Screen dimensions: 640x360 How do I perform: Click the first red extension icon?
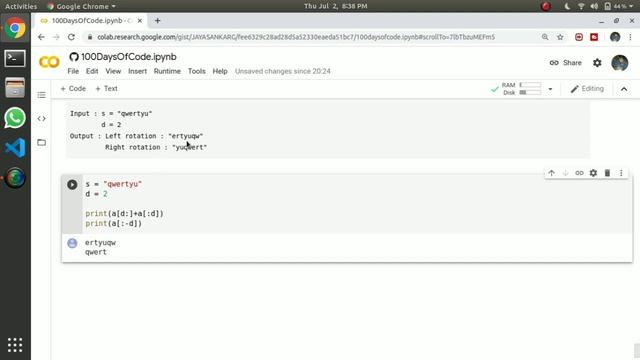click(579, 37)
